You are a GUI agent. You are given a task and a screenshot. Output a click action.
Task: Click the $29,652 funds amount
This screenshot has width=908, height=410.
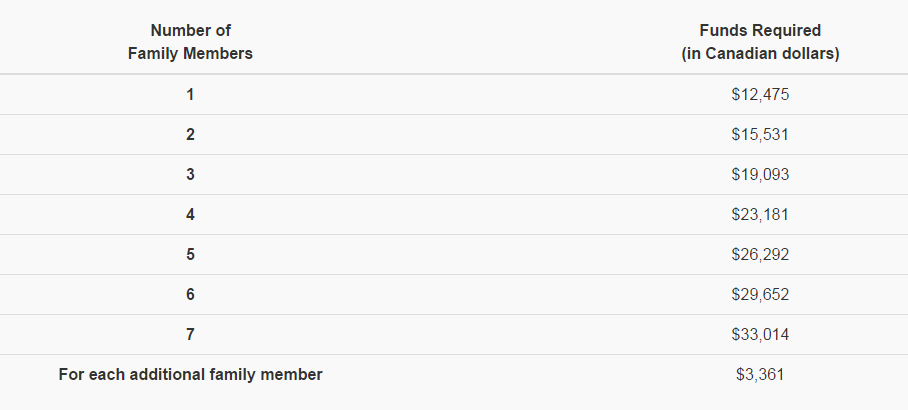tap(760, 295)
